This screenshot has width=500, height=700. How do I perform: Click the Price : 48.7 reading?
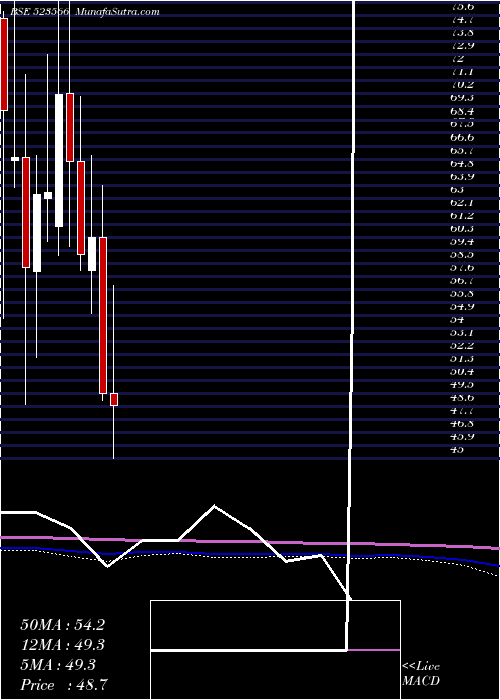pos(63,685)
